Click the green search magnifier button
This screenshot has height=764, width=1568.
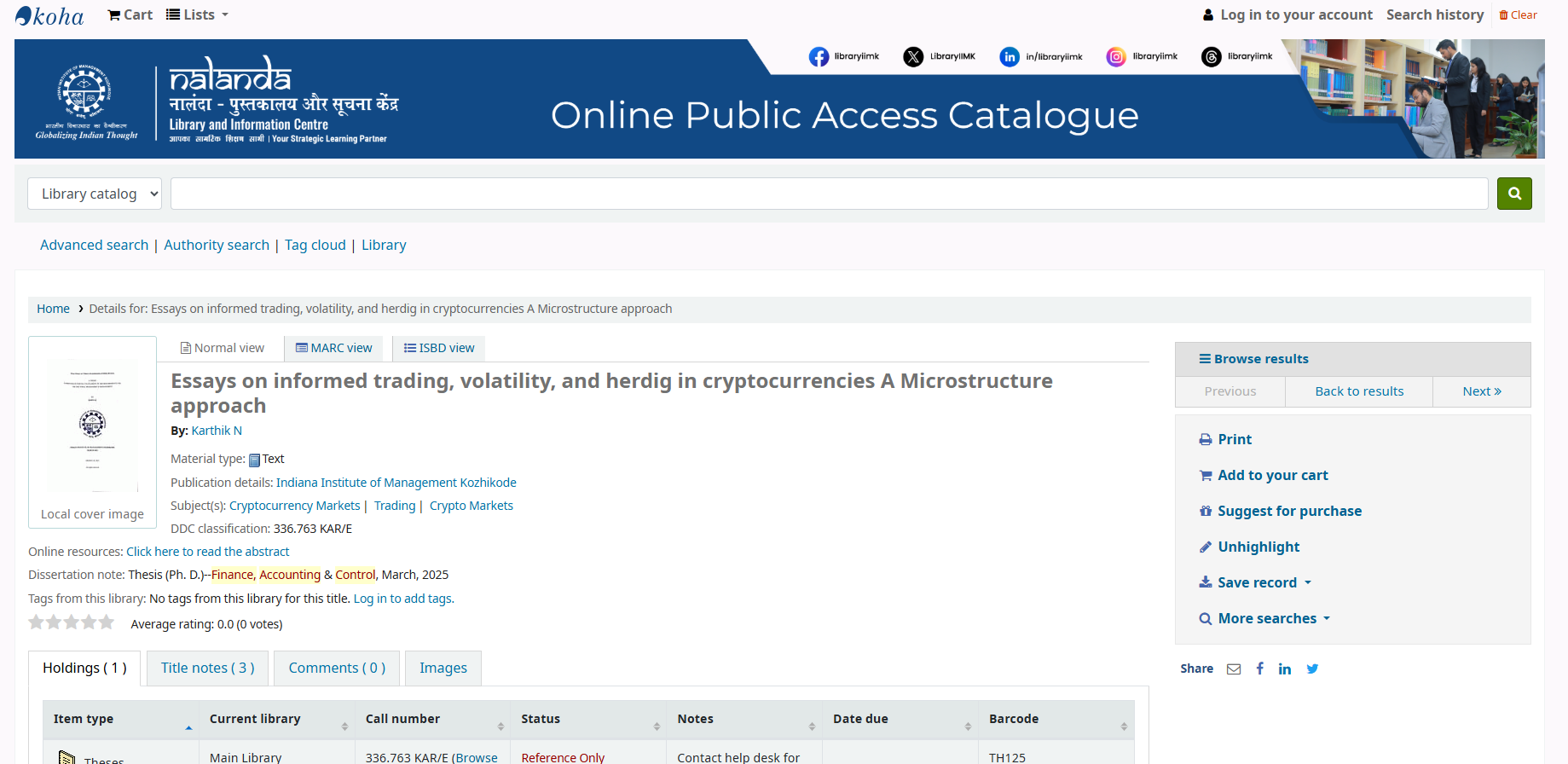point(1514,194)
